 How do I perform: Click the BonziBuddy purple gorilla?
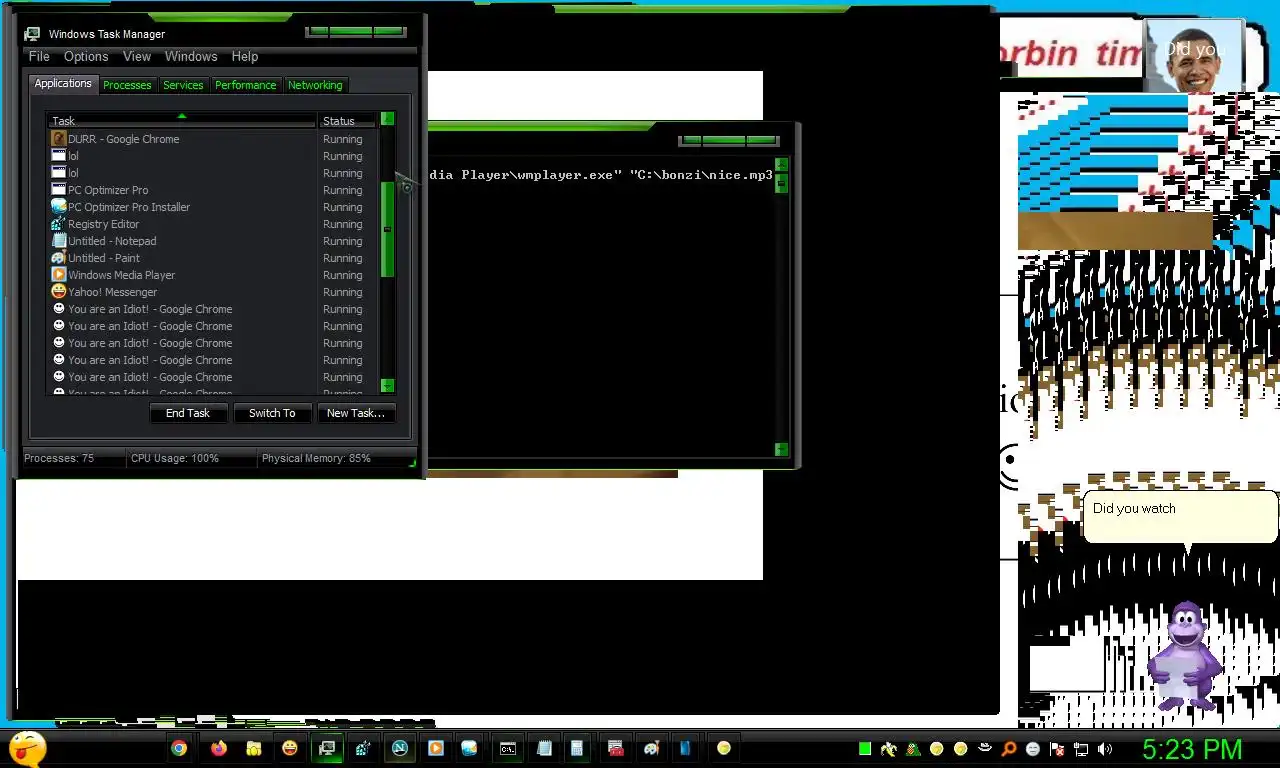click(x=1184, y=654)
